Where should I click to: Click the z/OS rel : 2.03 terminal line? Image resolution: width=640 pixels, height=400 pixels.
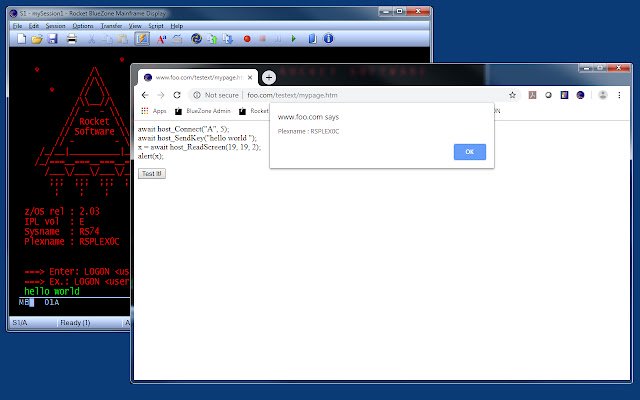click(62, 211)
